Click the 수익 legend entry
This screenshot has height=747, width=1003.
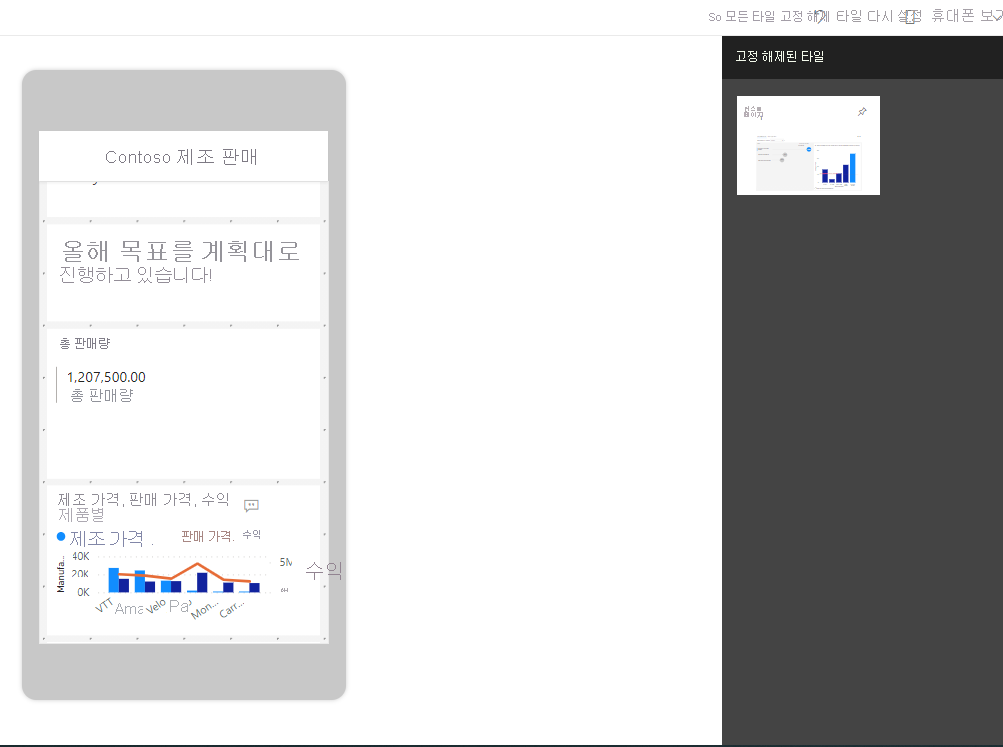[251, 535]
